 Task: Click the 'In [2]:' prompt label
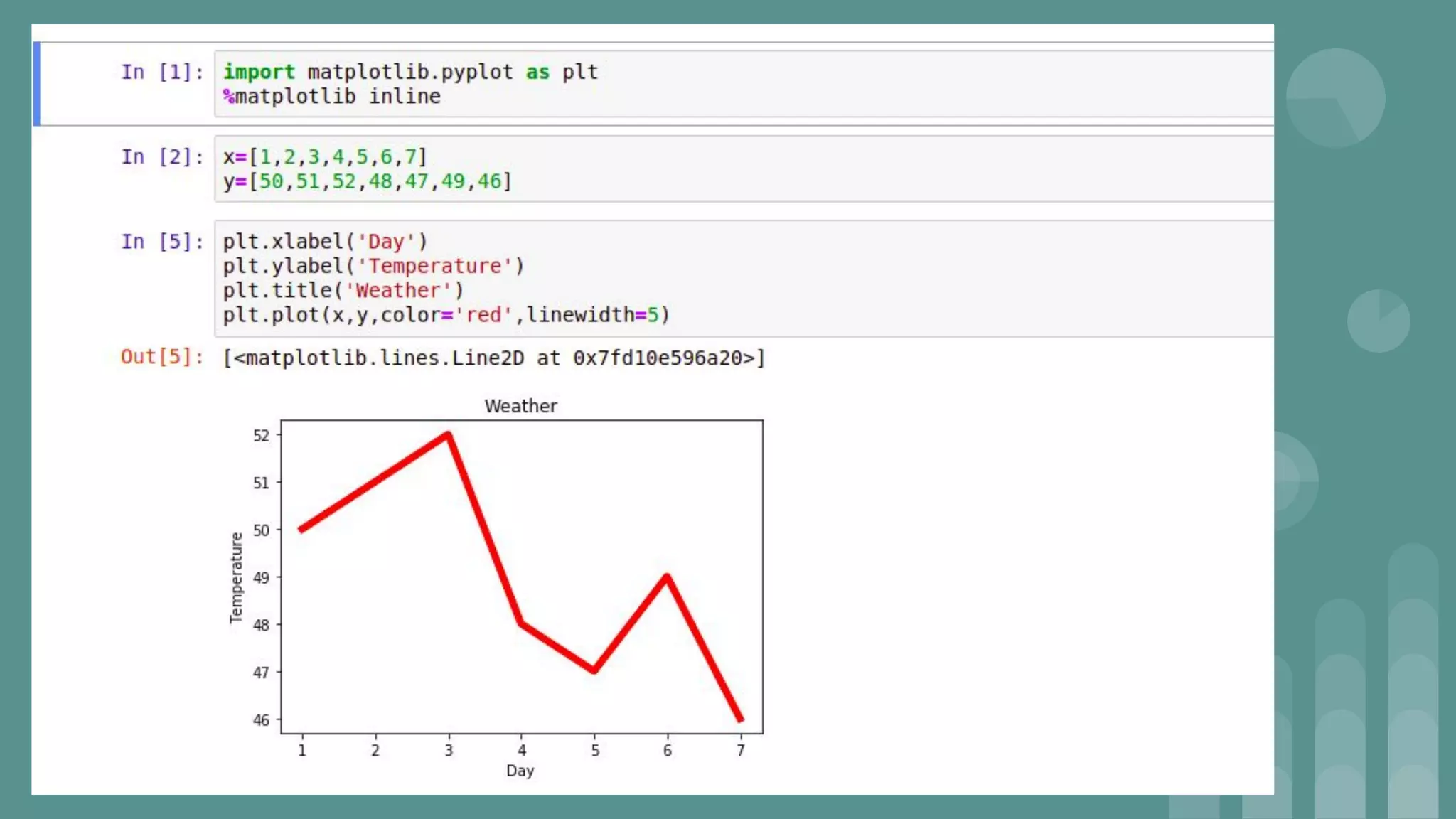(x=162, y=156)
